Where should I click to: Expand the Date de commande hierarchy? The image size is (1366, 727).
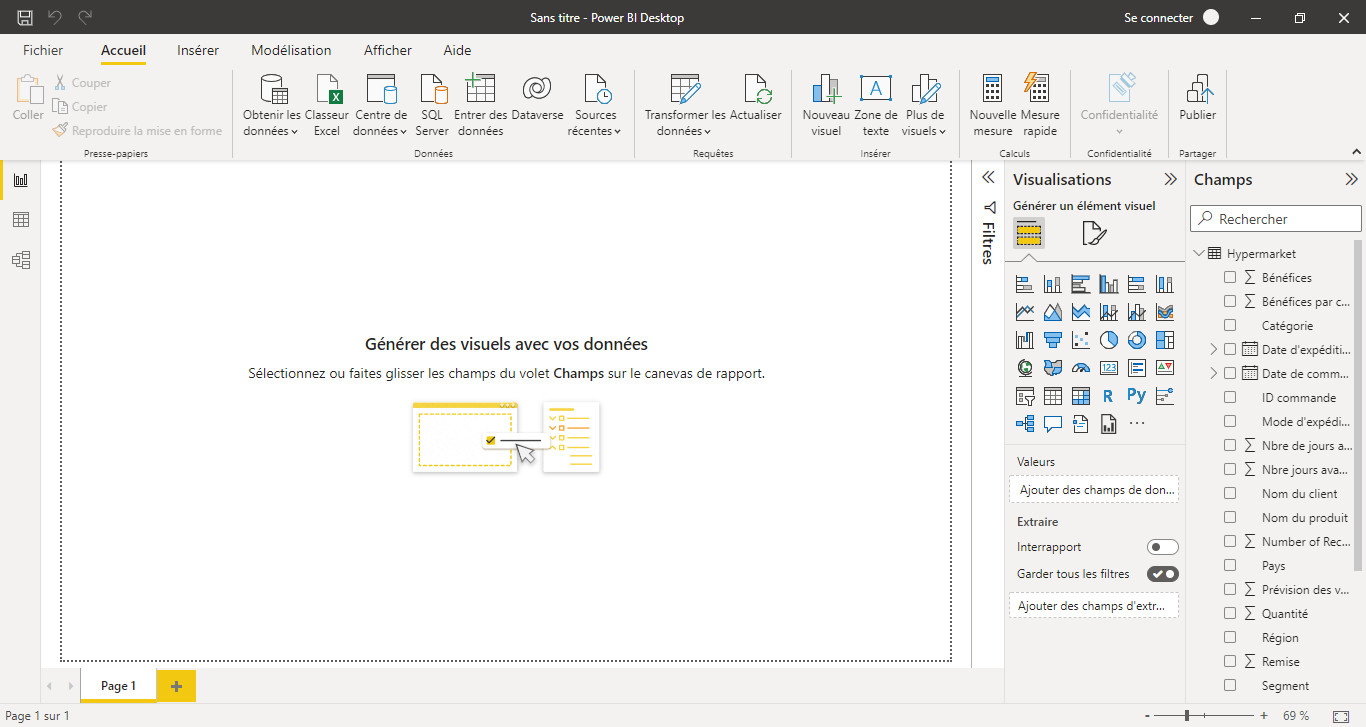point(1214,374)
